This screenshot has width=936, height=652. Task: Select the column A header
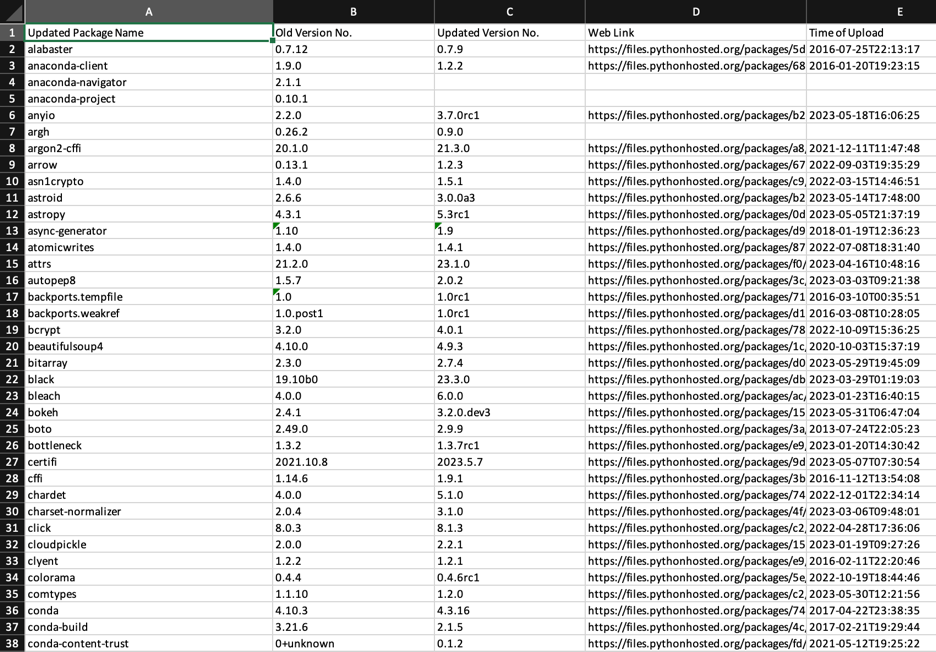[148, 12]
